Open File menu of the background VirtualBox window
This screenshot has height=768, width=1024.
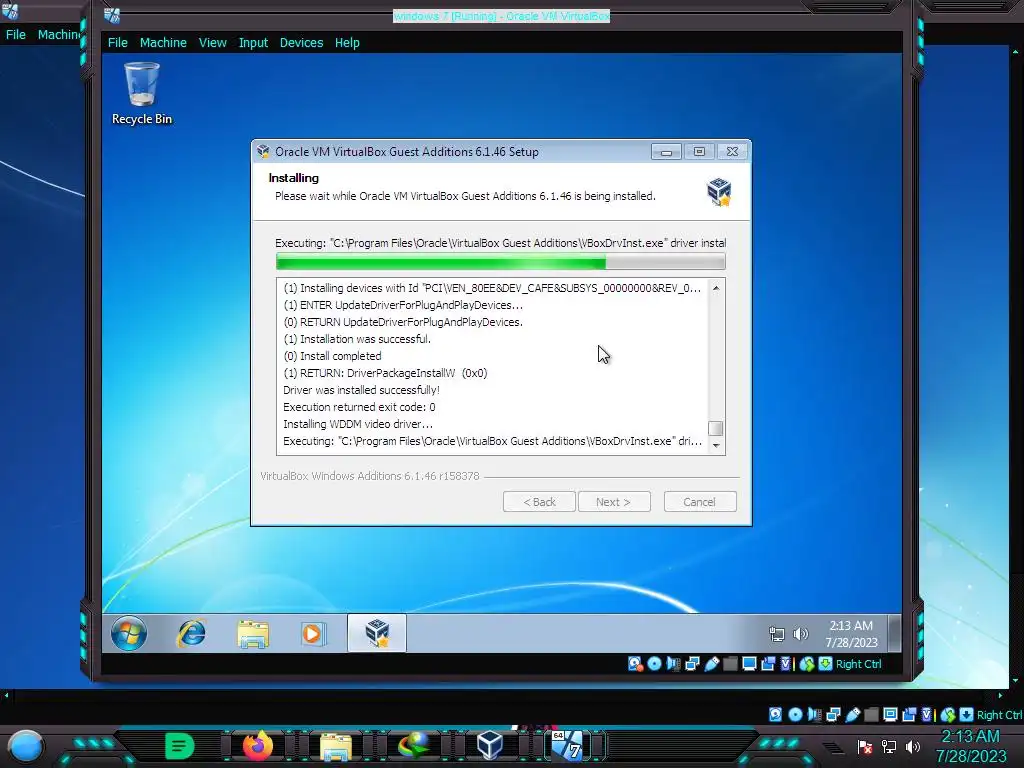[x=16, y=35]
